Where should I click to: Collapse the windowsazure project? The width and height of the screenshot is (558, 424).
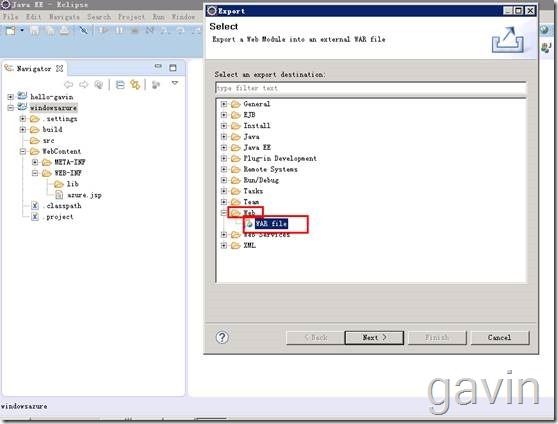point(11,108)
